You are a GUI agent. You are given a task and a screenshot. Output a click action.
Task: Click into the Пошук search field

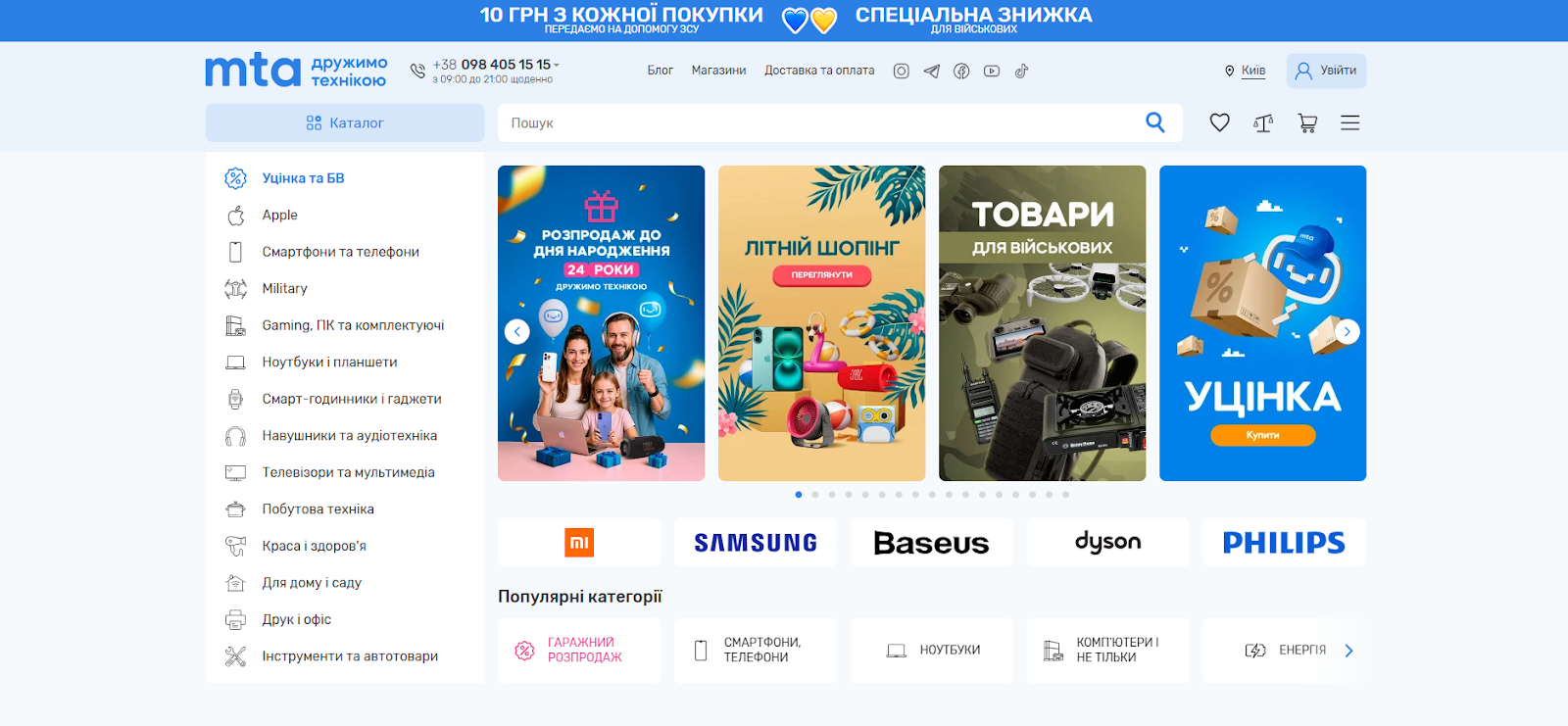pos(821,122)
